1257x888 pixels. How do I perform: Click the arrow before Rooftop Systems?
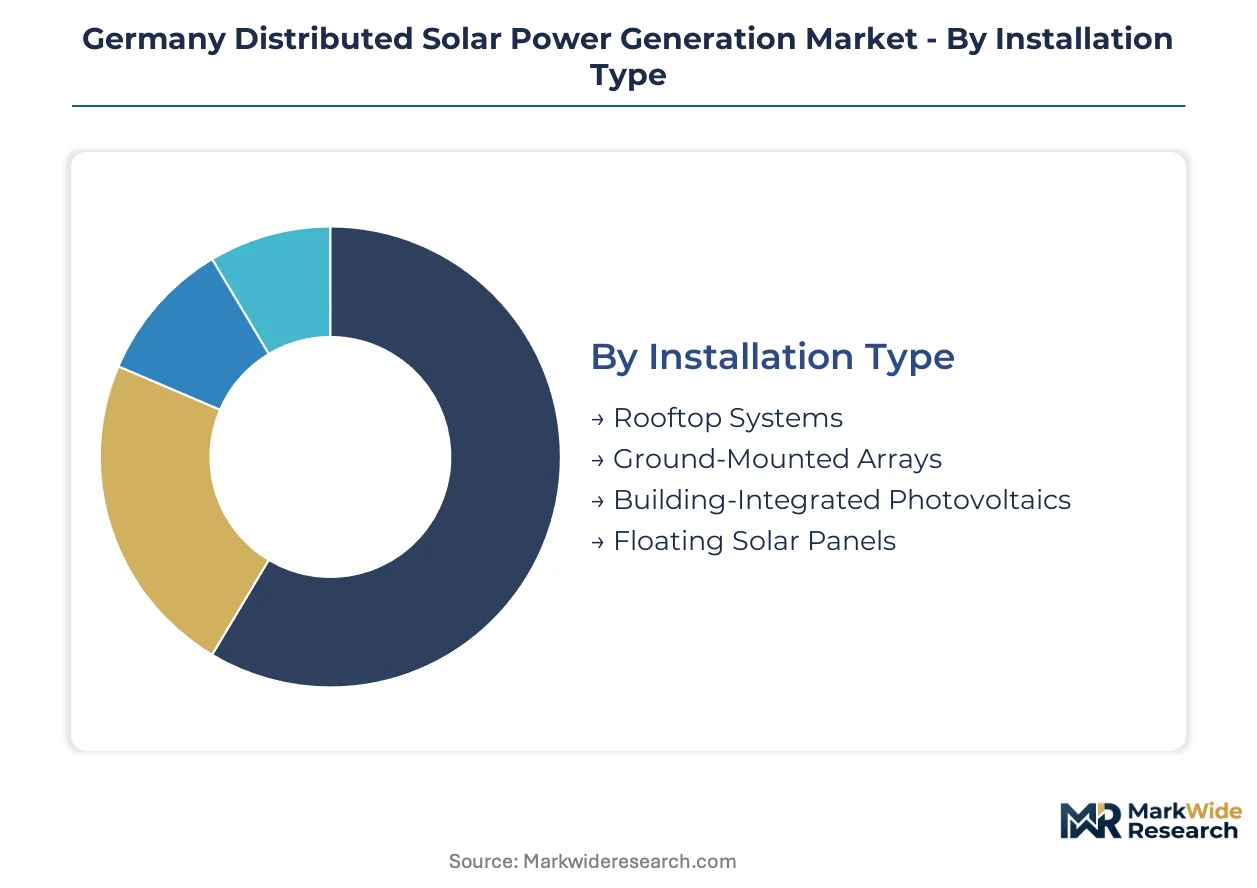tap(598, 419)
